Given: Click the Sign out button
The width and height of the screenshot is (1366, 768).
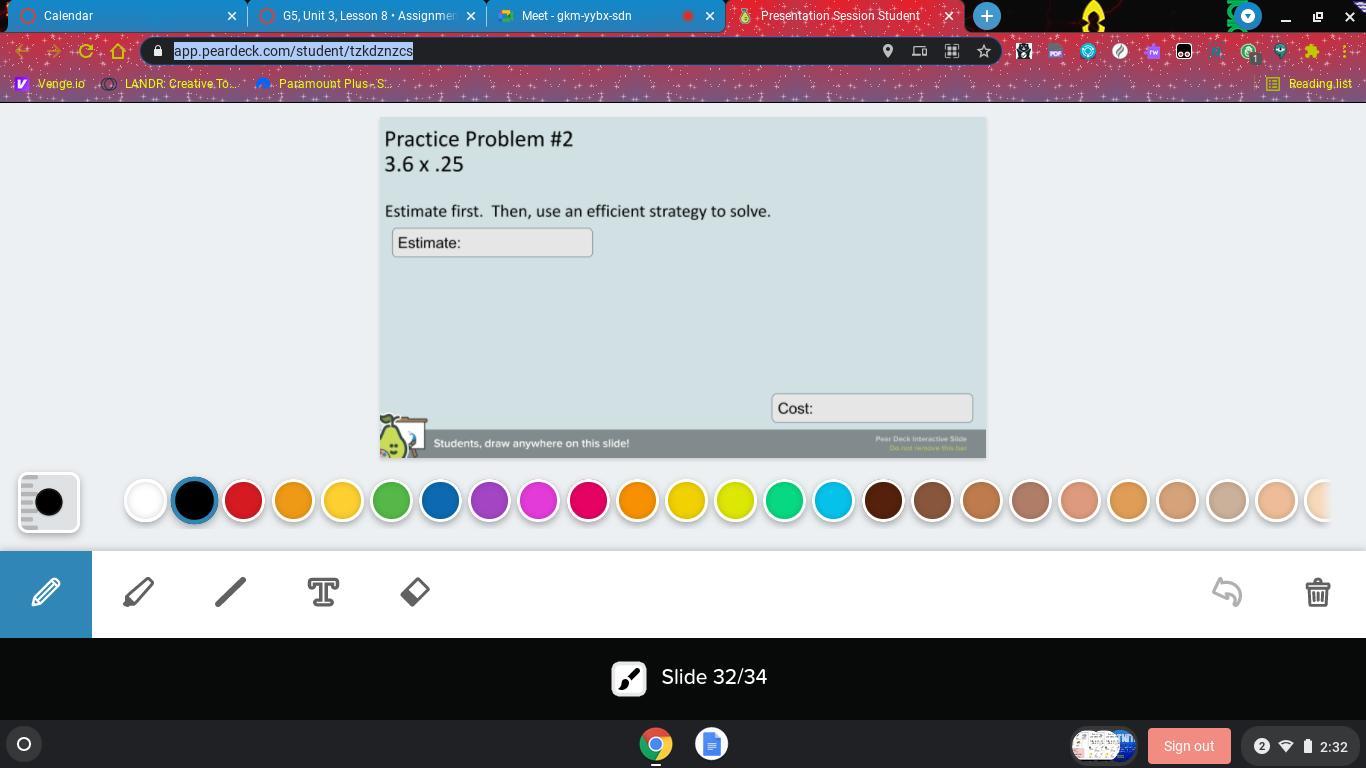Looking at the screenshot, I should 1189,746.
